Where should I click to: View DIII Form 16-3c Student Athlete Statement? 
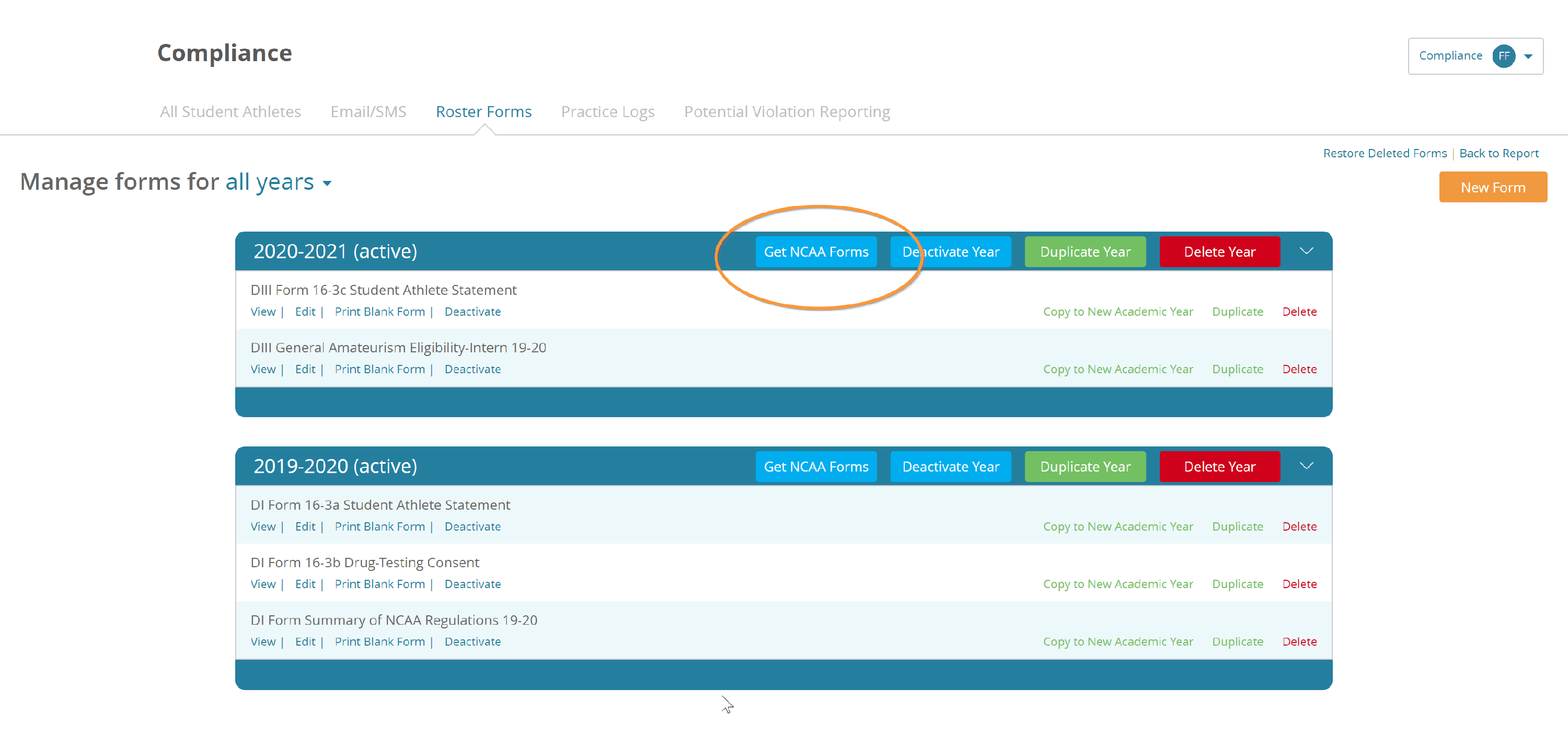[263, 312]
